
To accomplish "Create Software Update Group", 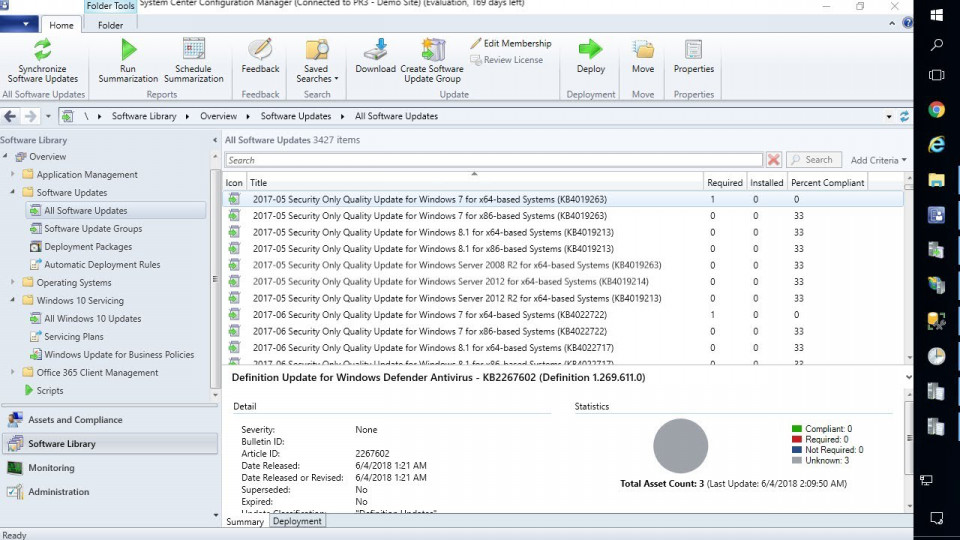I will click(x=432, y=61).
